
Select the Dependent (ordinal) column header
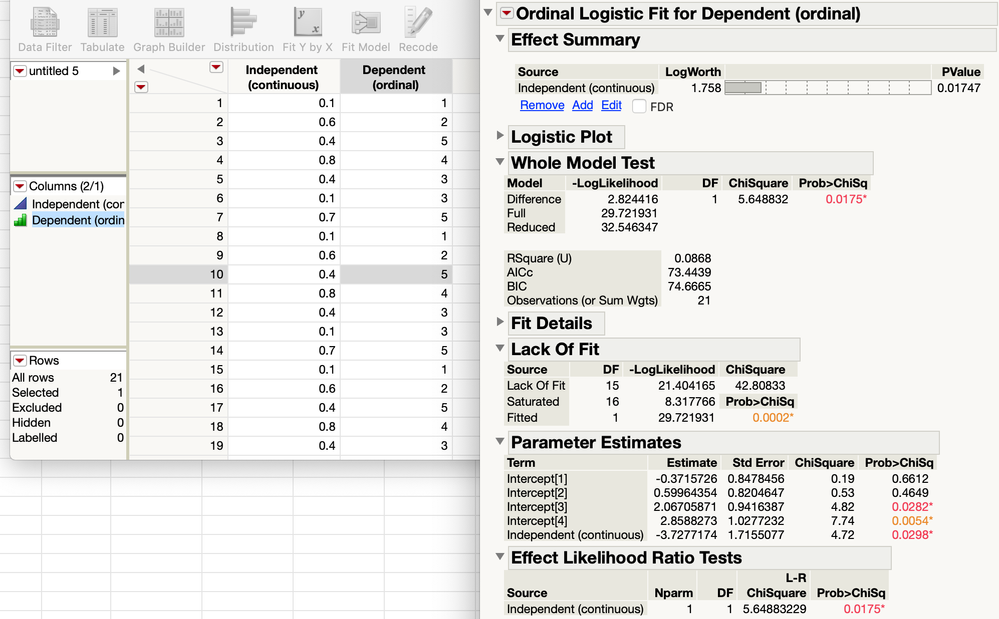tap(396, 77)
